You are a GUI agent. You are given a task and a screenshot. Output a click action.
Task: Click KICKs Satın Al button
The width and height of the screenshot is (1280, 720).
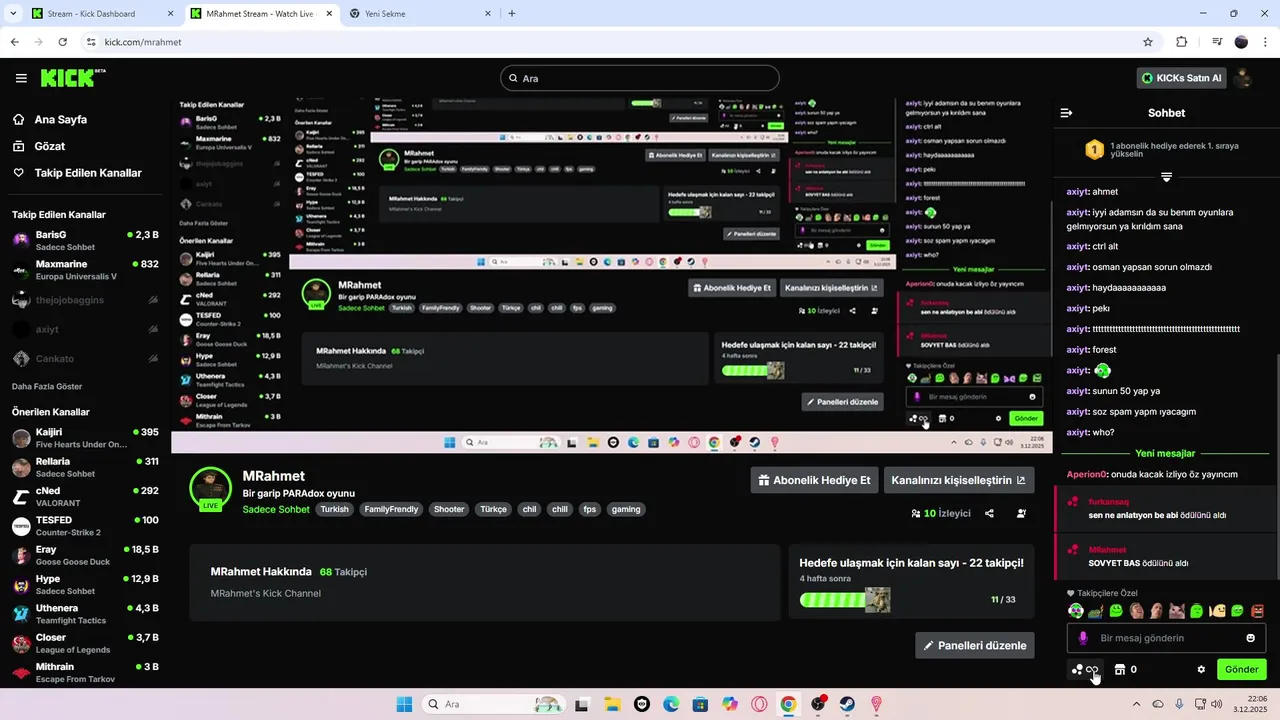(x=1182, y=78)
